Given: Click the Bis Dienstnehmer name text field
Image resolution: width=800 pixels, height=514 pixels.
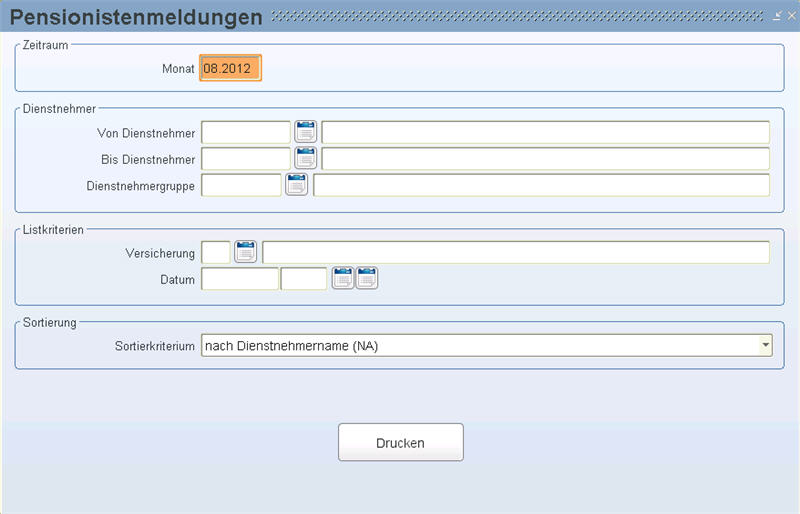Looking at the screenshot, I should click(x=545, y=158).
